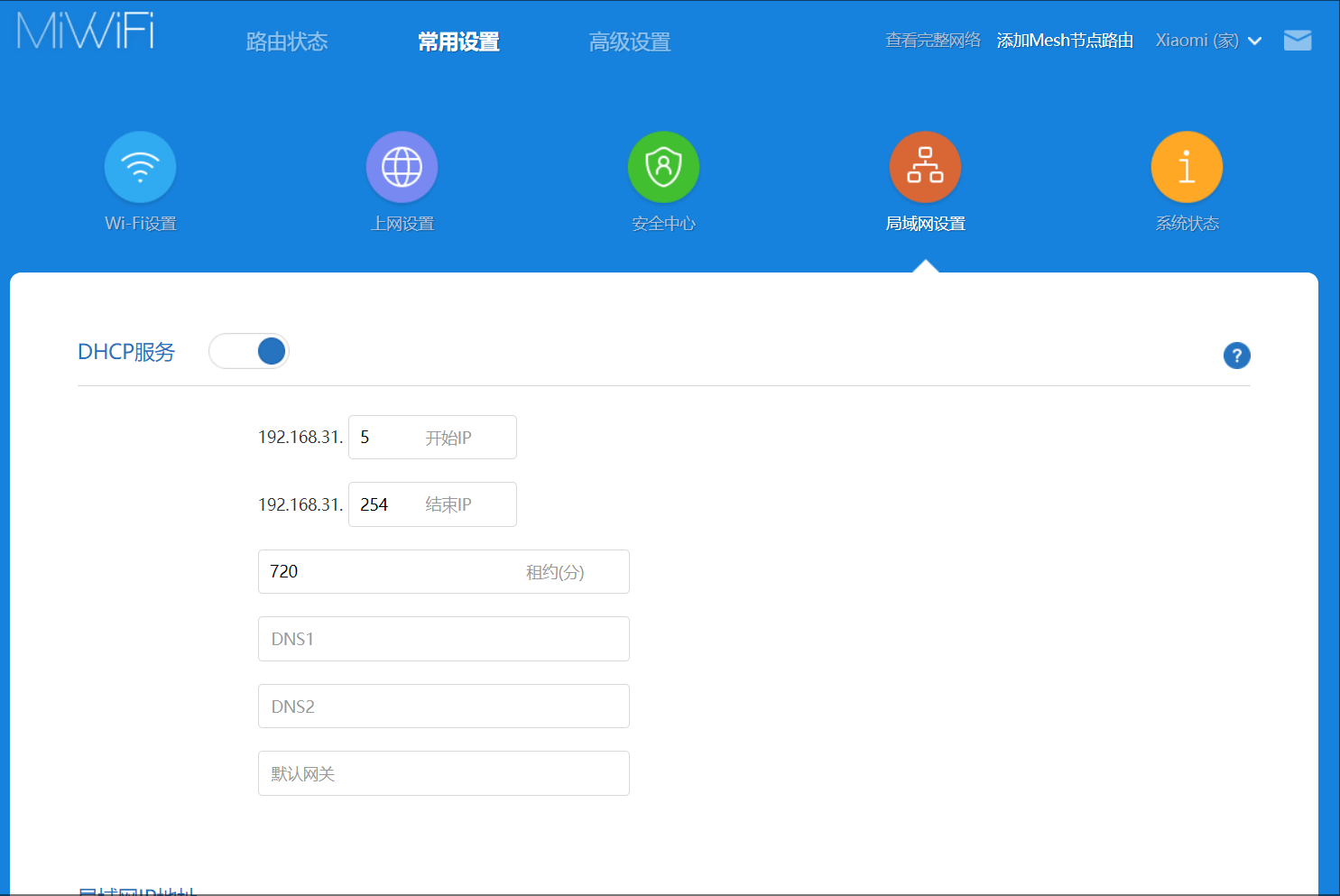Viewport: 1340px width, 896px height.
Task: Toggle the DHCP service switch
Action: (249, 351)
